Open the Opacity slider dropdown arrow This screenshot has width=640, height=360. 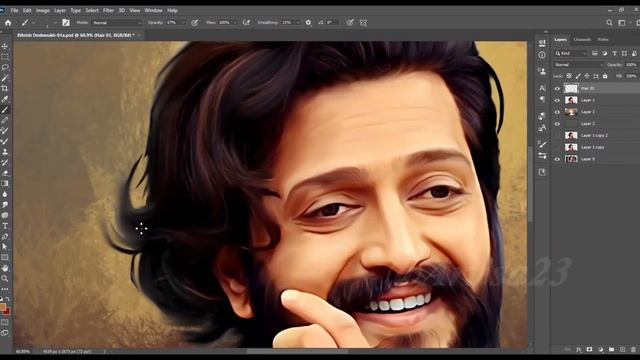[183, 23]
